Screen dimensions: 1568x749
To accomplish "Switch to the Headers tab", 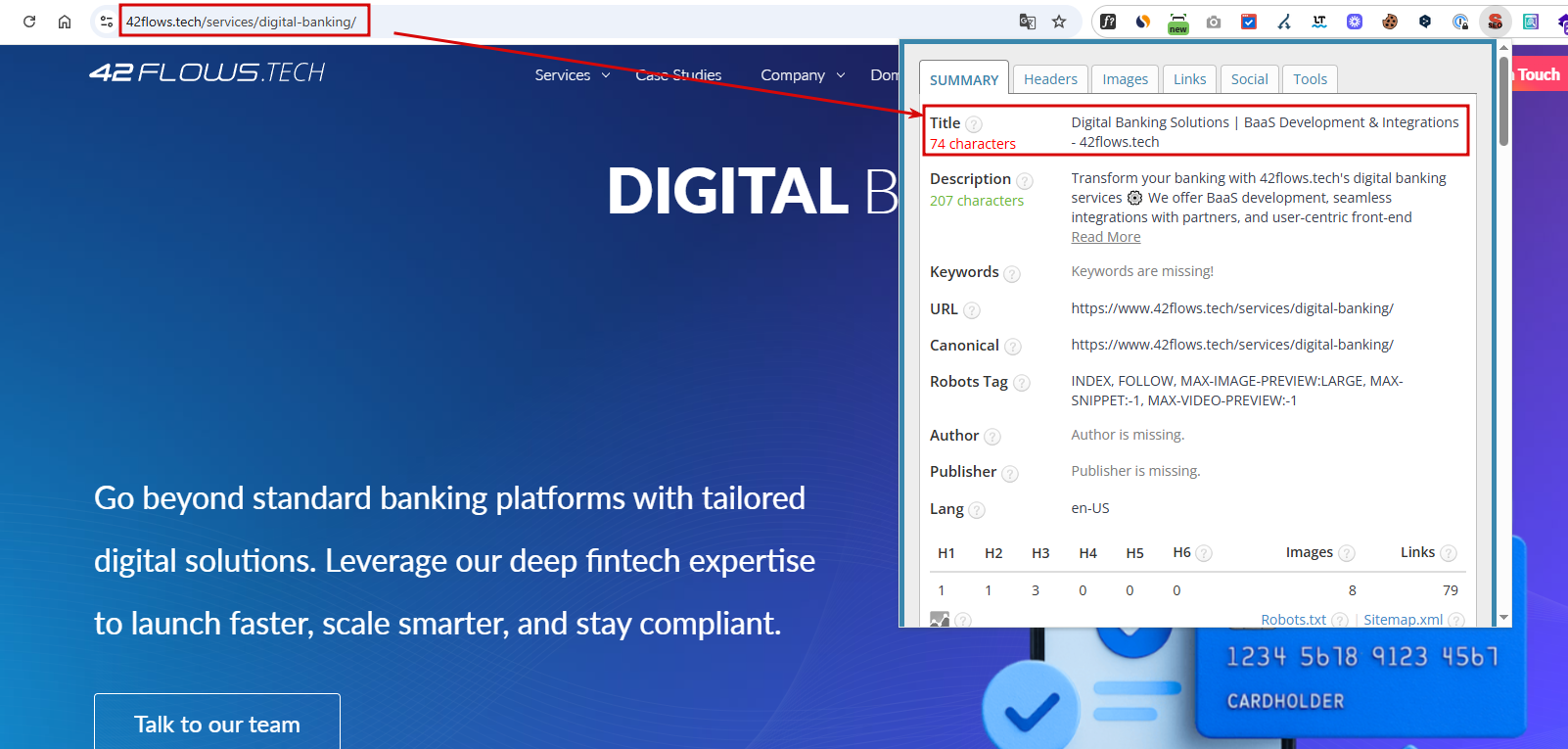I will [1050, 79].
